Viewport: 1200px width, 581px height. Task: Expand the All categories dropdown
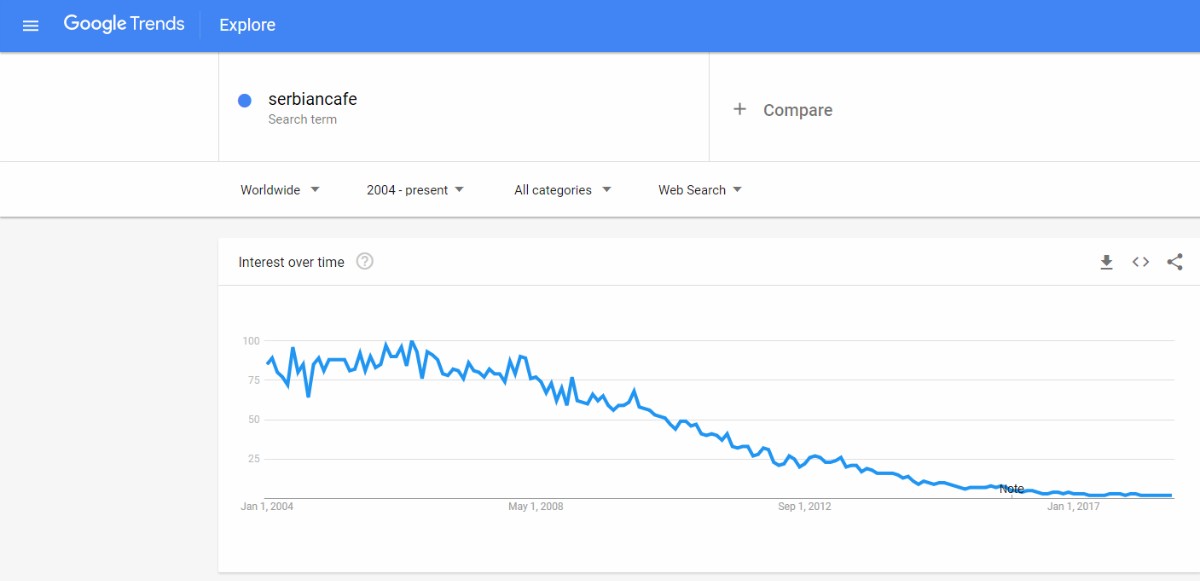[562, 190]
